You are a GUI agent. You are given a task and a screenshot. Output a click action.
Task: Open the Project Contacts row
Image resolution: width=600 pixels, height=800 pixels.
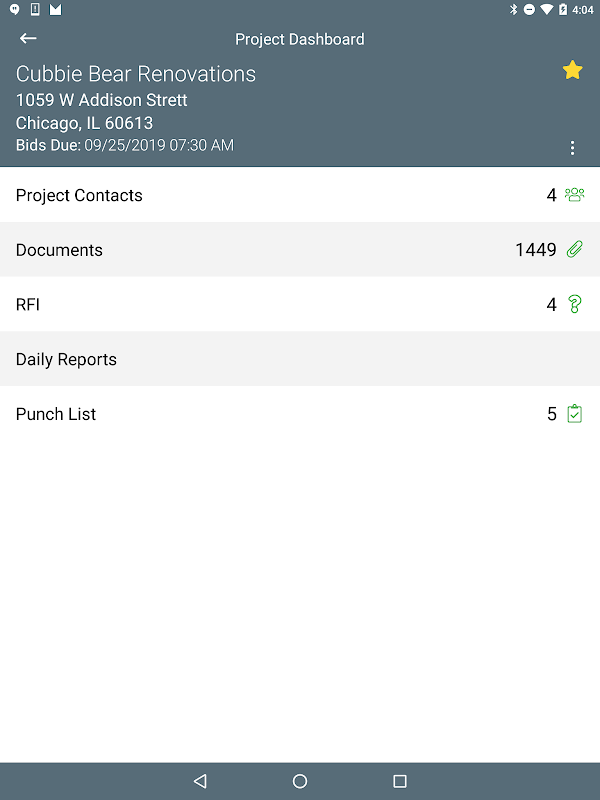tap(80, 195)
